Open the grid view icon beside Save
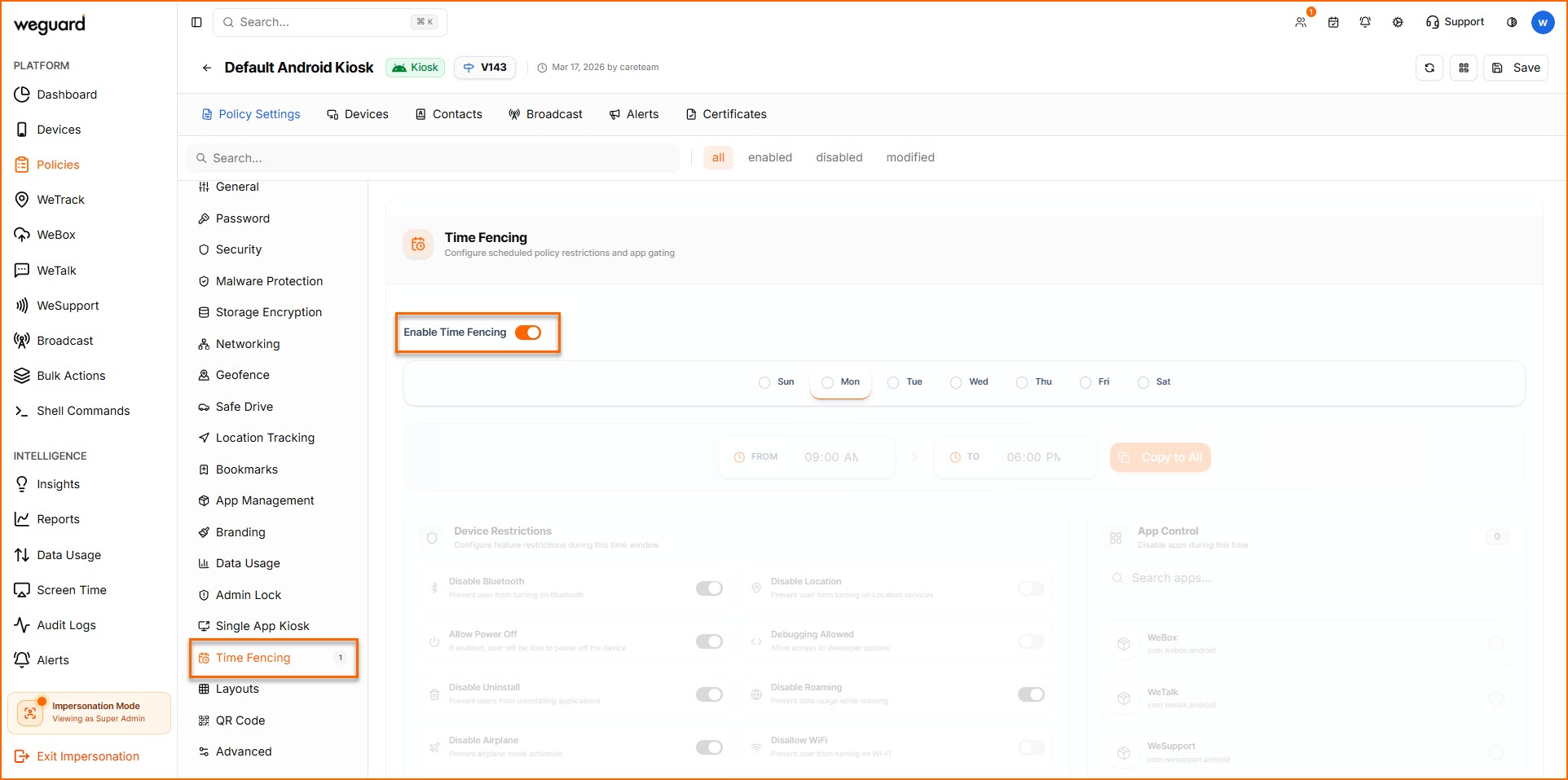Viewport: 1568px width, 780px height. 1464,68
